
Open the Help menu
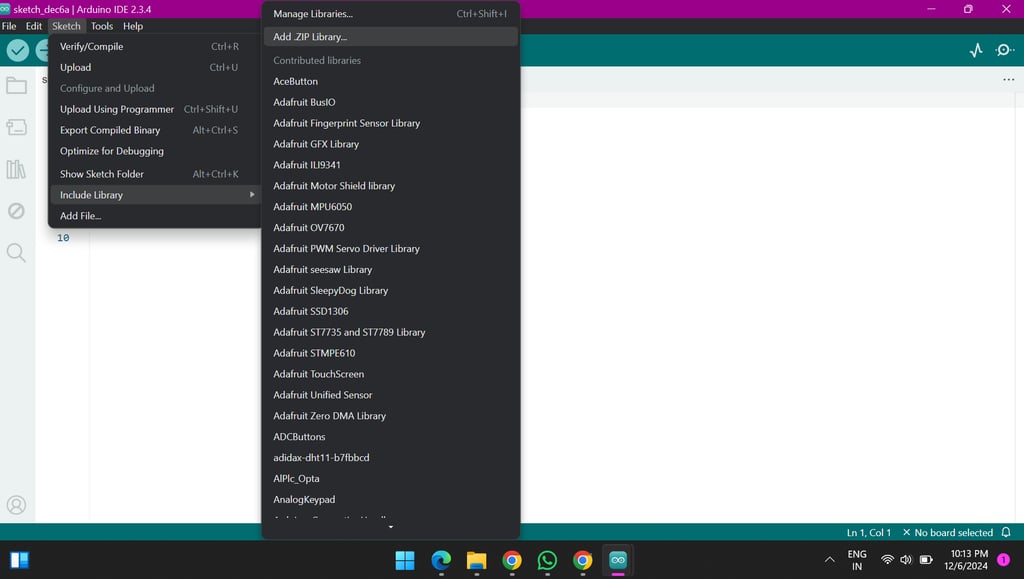pyautogui.click(x=133, y=26)
